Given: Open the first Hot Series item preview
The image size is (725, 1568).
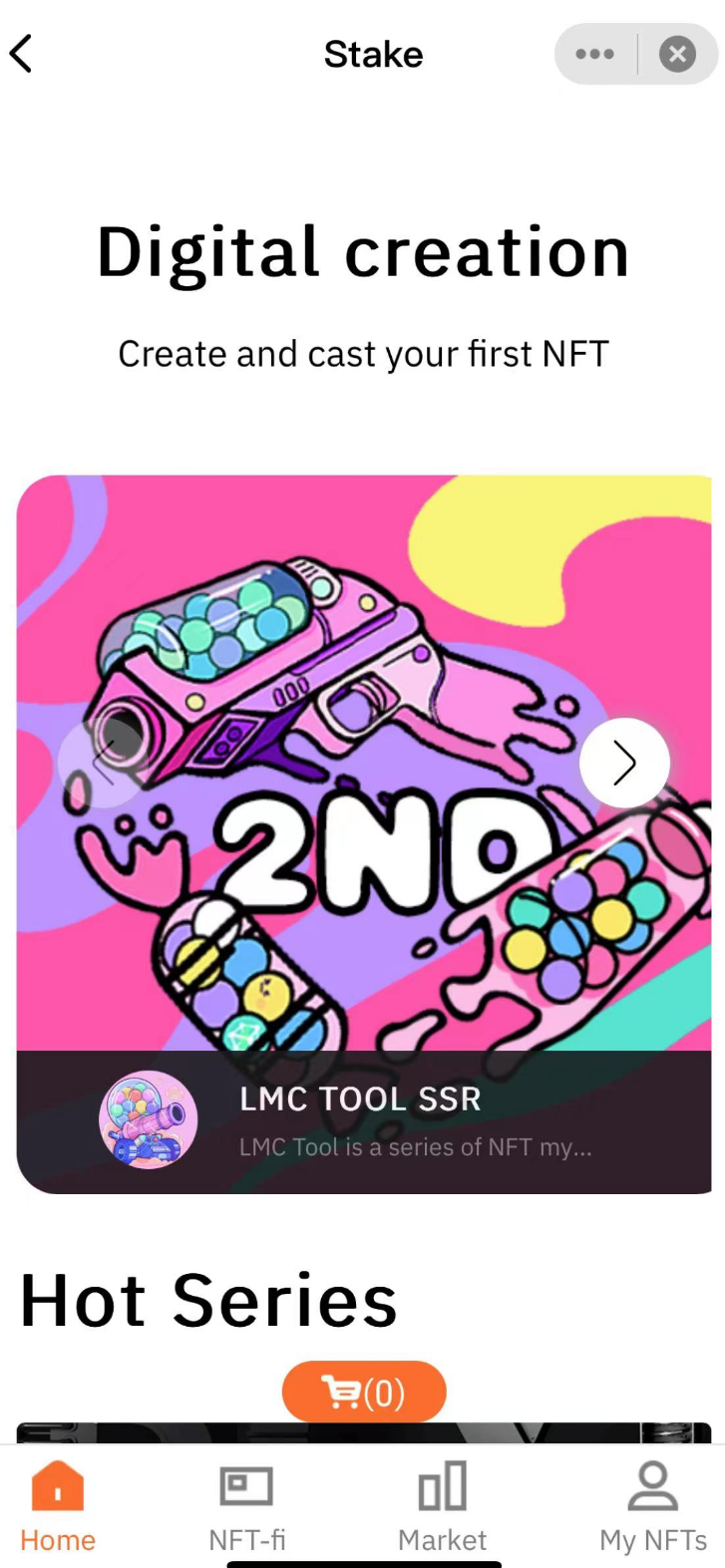Looking at the screenshot, I should tap(364, 1432).
